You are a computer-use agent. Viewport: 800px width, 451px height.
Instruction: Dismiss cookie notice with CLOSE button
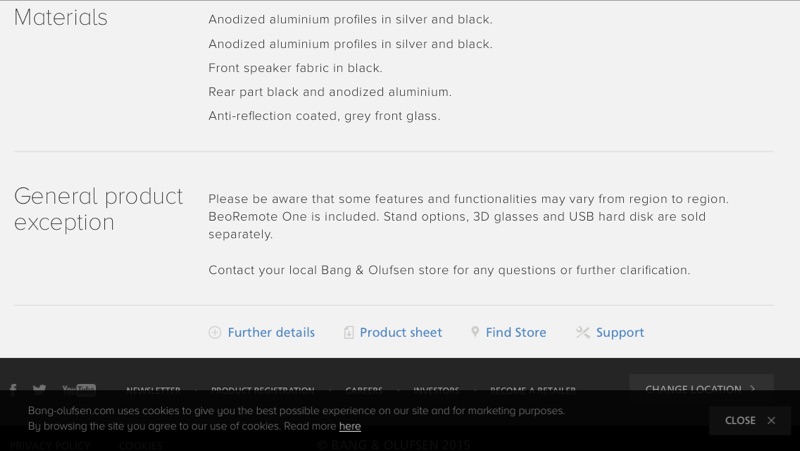(x=750, y=420)
